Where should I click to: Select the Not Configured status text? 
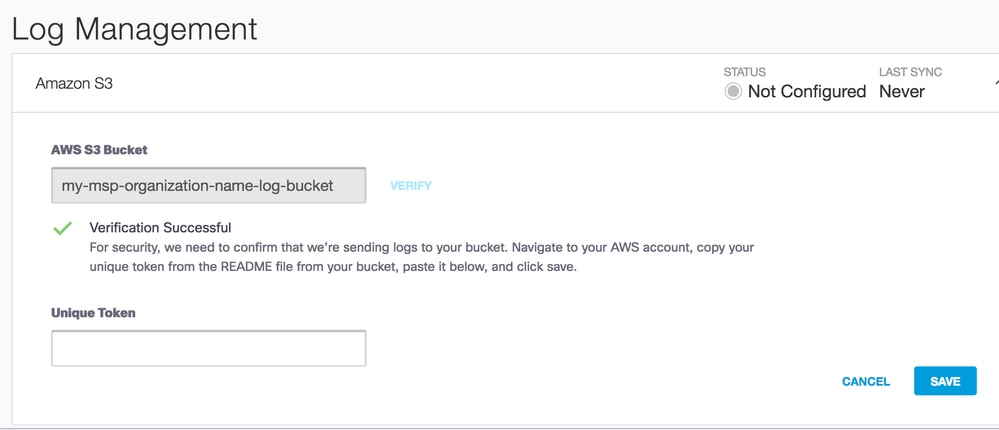[x=806, y=92]
